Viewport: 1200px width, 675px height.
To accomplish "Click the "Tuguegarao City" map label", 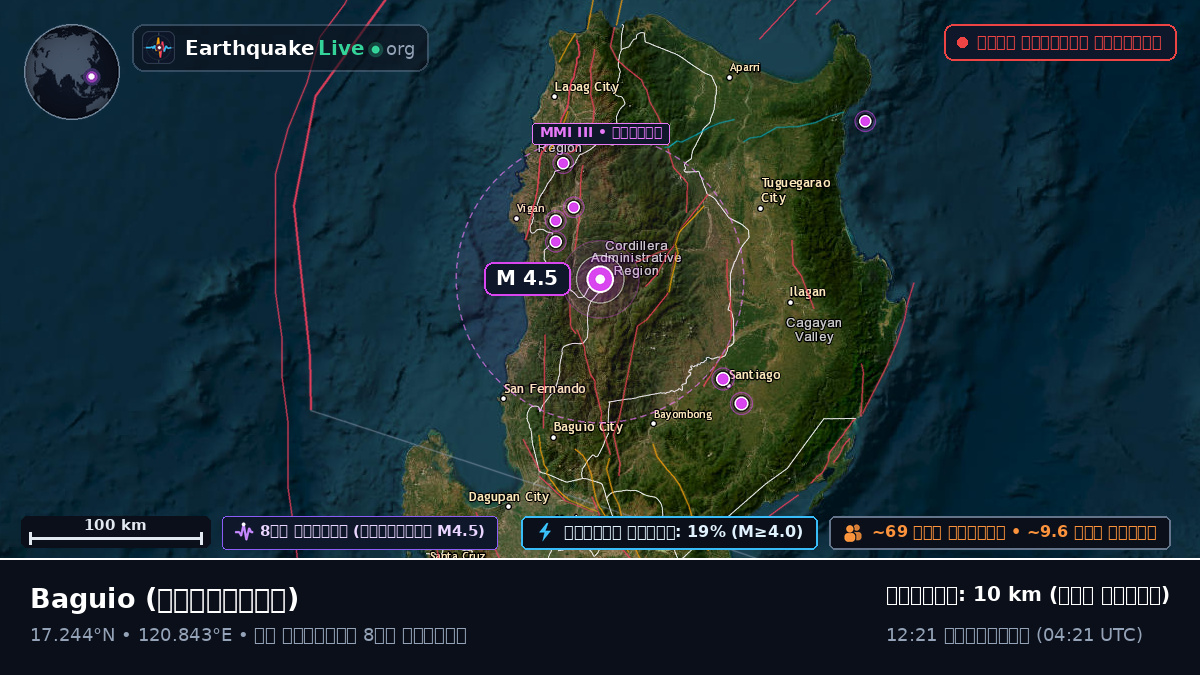I will [x=795, y=190].
